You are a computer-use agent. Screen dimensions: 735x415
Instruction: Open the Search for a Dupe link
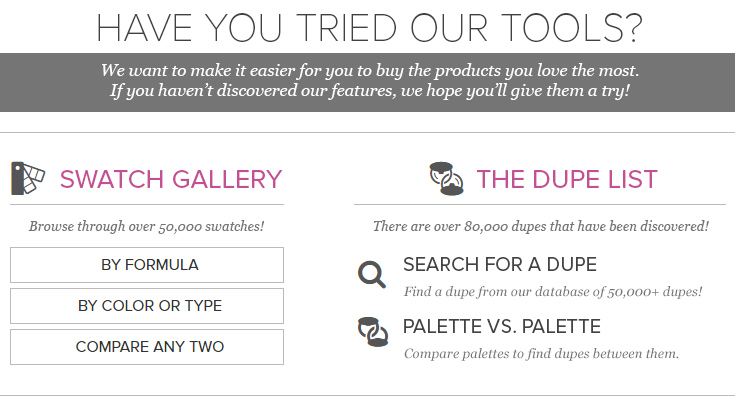[x=500, y=264]
